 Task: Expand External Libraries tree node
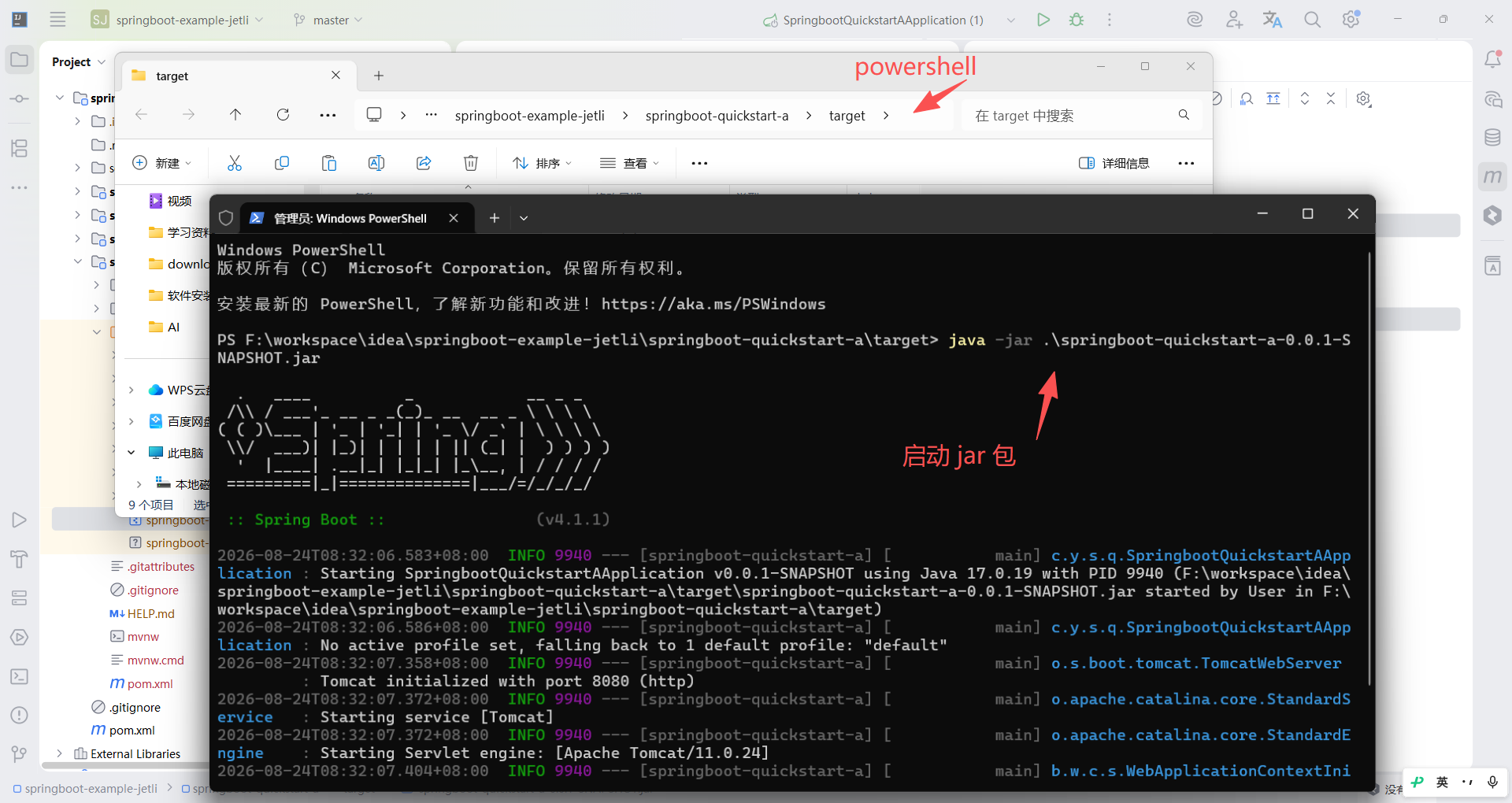click(x=60, y=754)
